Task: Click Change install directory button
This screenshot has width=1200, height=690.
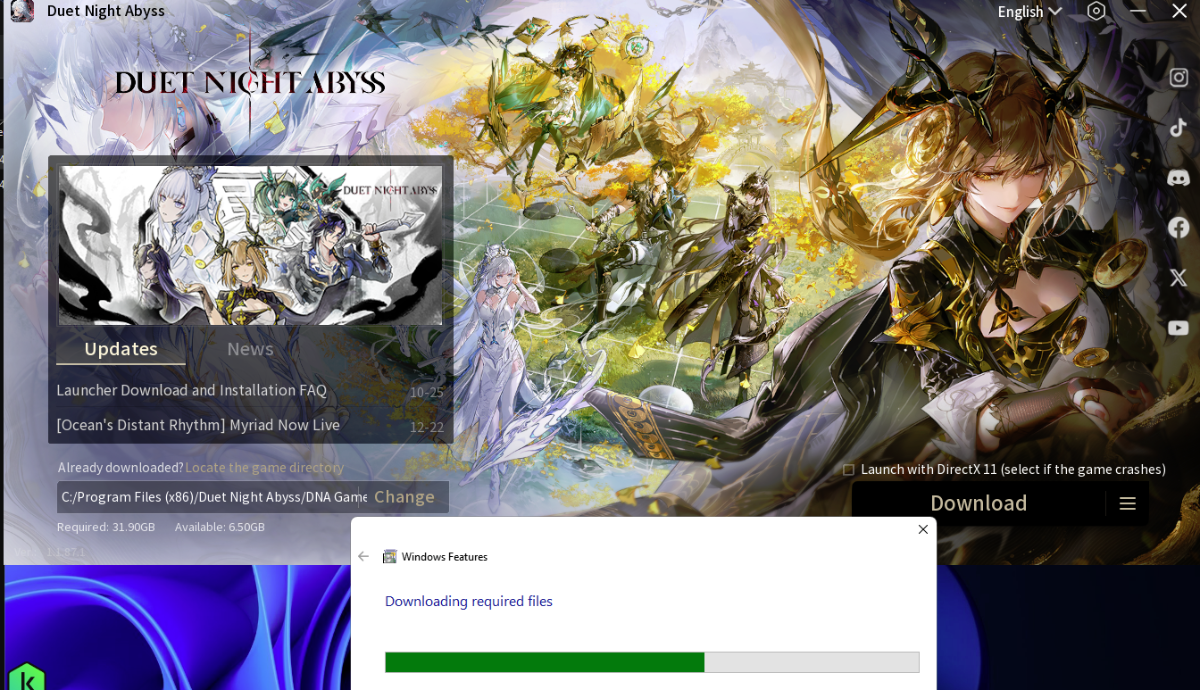Action: (404, 497)
